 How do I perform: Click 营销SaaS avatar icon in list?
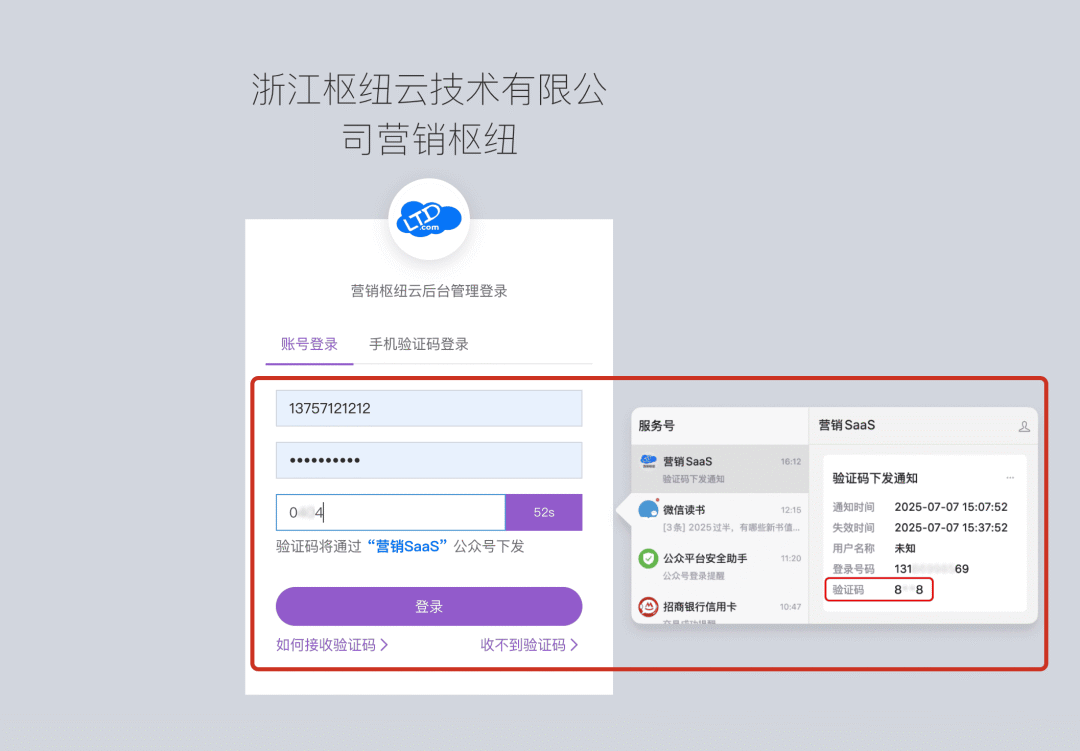[648, 461]
